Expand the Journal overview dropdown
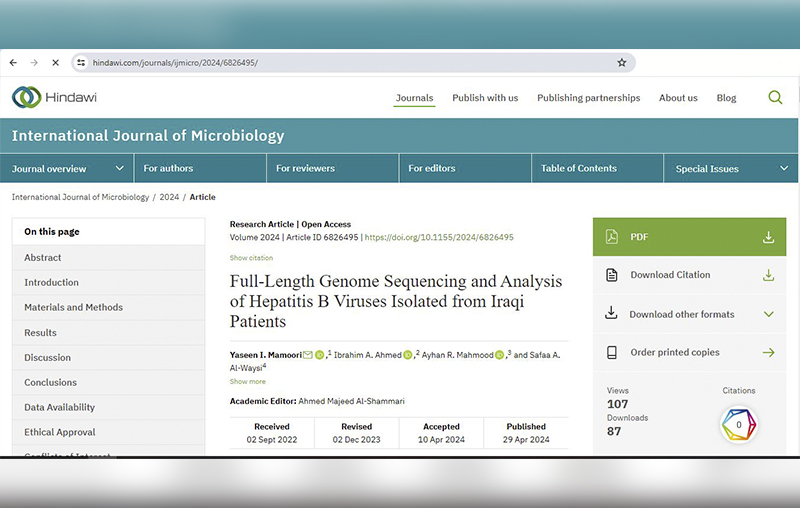Screen dimensions: 800x508 [120, 169]
